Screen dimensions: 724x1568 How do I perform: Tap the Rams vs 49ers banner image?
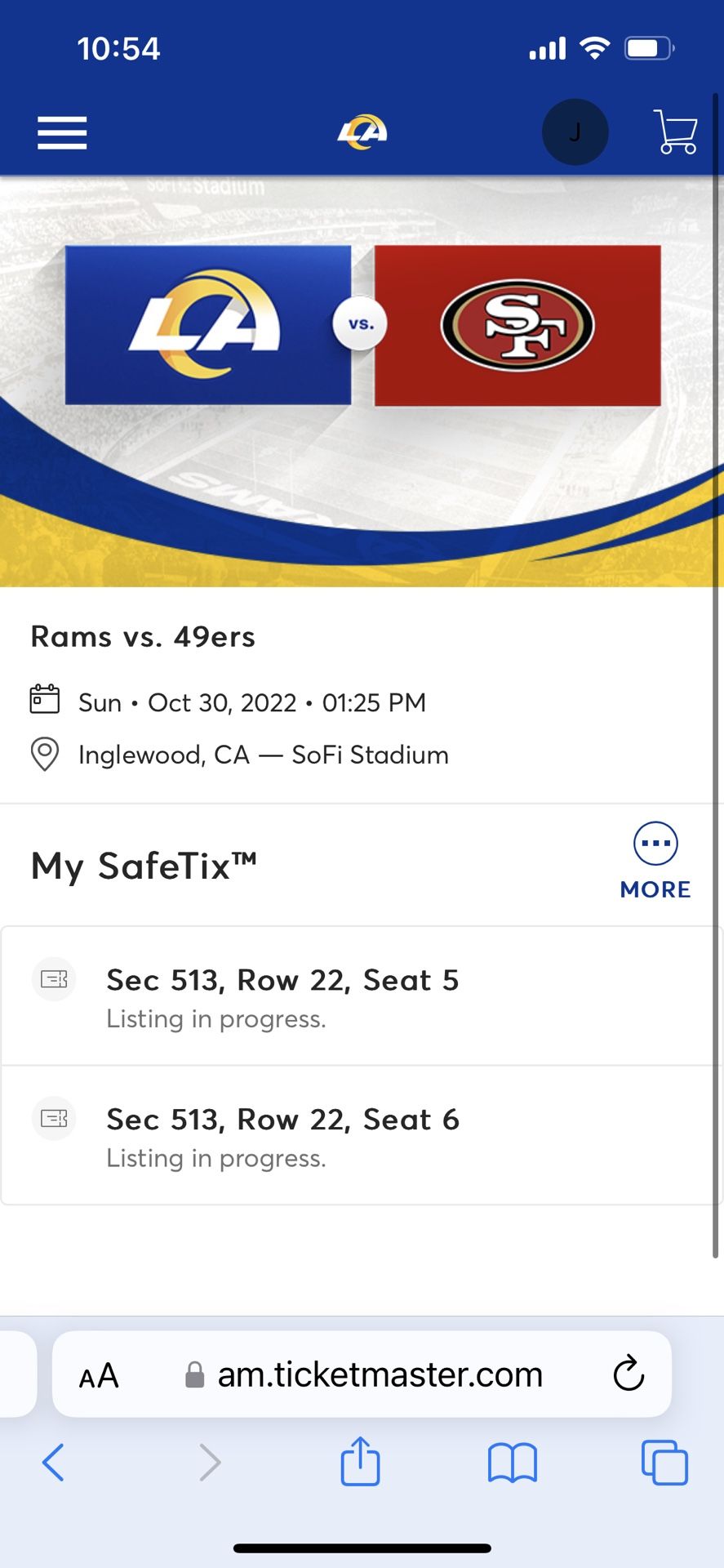[x=362, y=381]
